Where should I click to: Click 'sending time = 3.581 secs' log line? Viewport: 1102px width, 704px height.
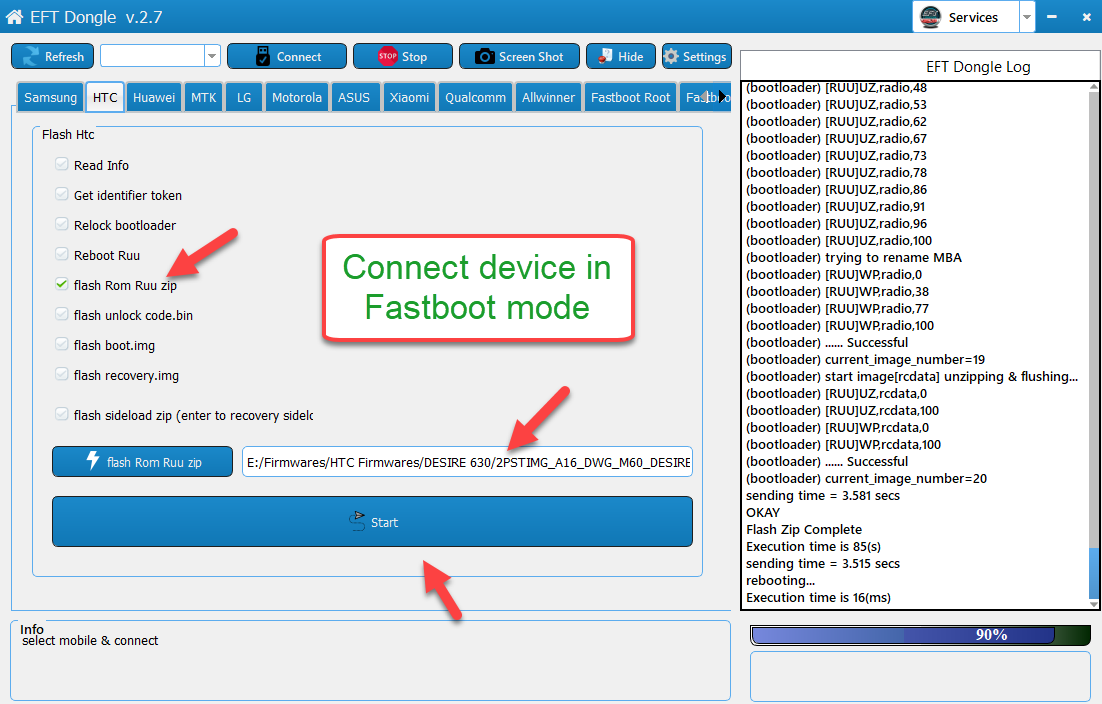tap(822, 495)
